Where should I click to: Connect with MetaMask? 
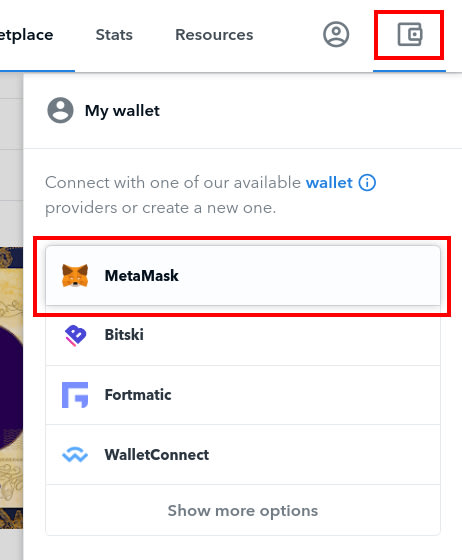click(x=243, y=275)
